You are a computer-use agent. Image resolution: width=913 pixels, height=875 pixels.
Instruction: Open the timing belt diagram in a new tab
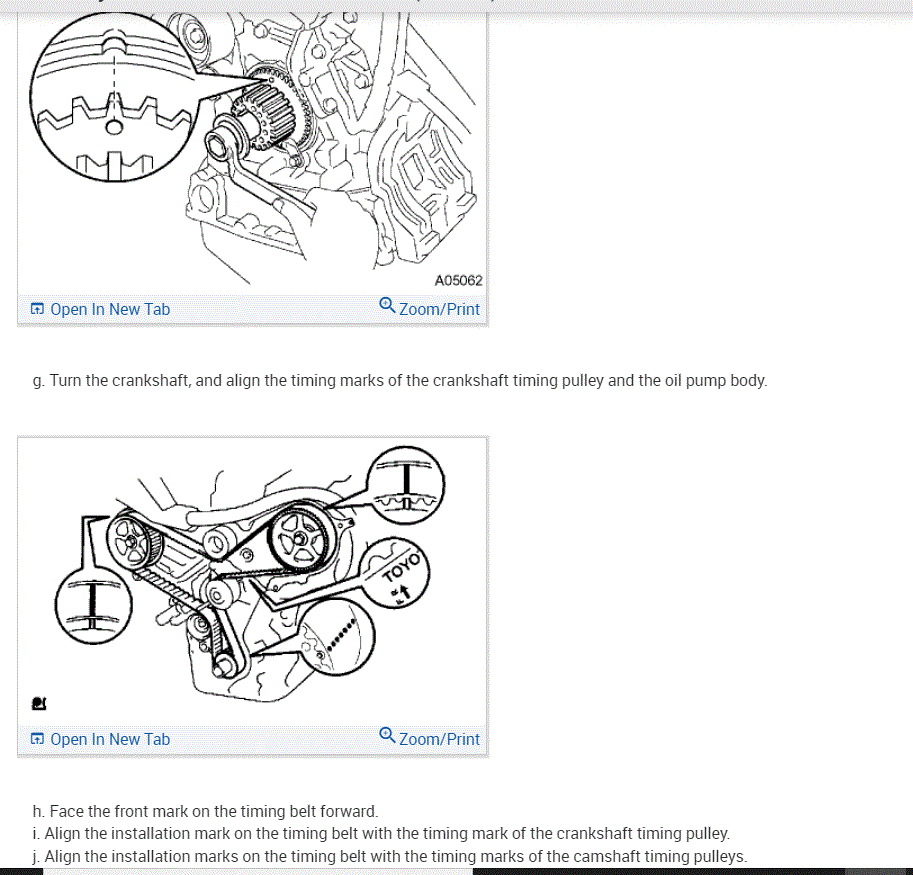pos(100,739)
